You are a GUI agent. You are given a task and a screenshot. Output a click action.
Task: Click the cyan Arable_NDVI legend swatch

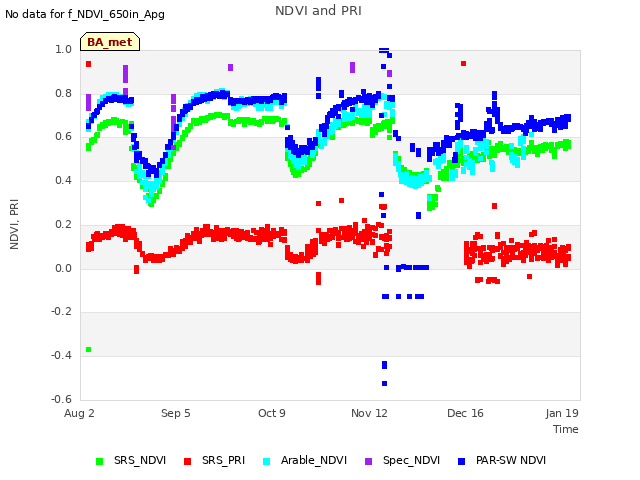pyautogui.click(x=267, y=461)
